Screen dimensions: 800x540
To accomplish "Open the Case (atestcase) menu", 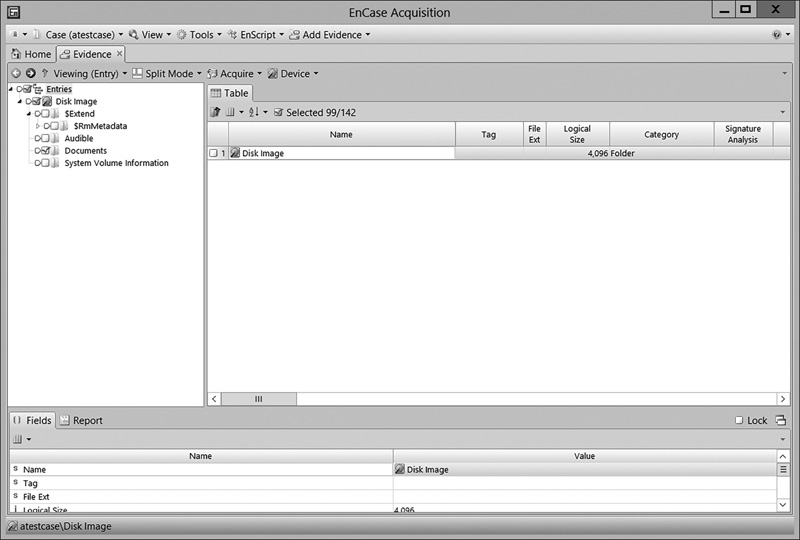I will tap(78, 35).
